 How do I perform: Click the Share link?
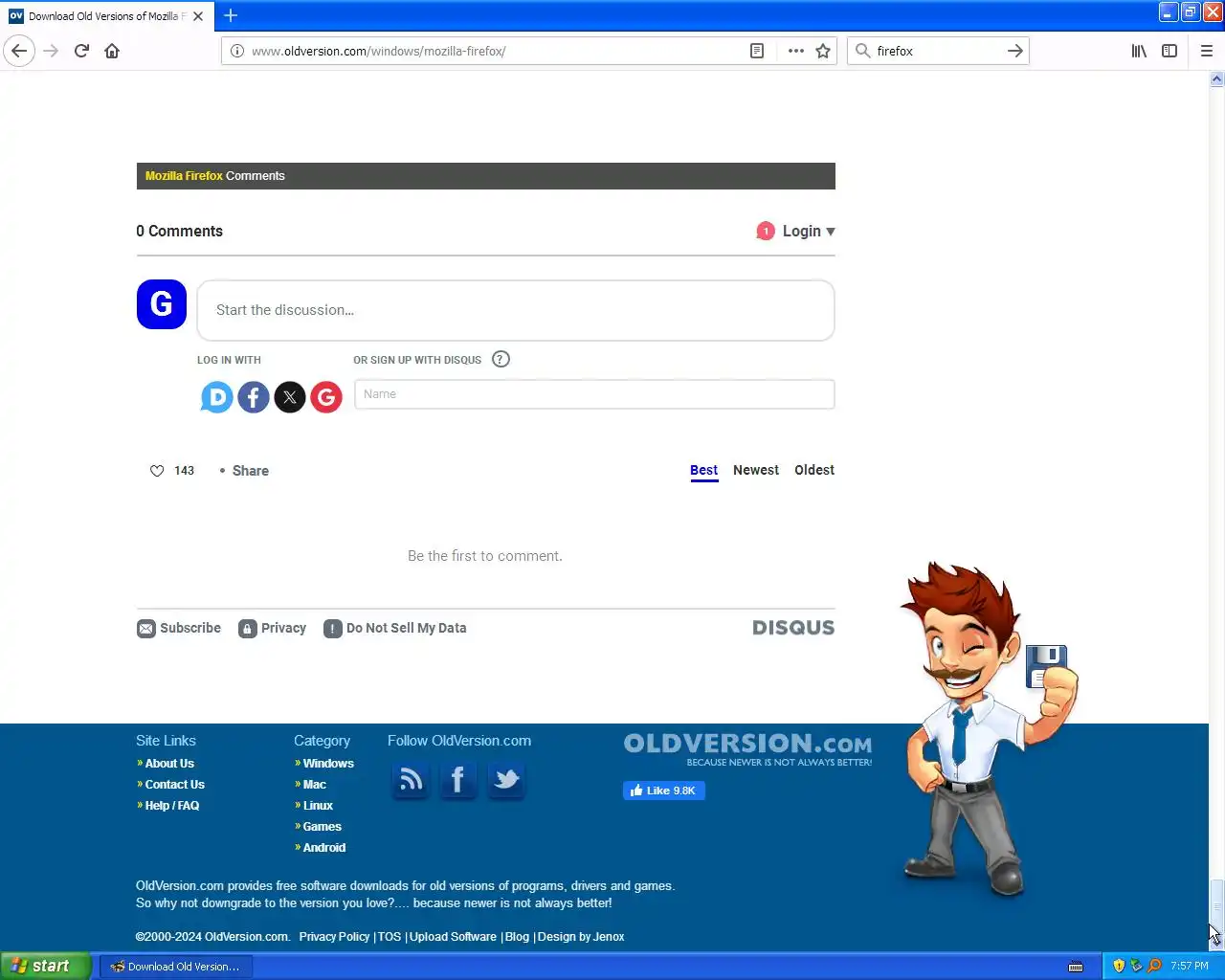pyautogui.click(x=251, y=471)
